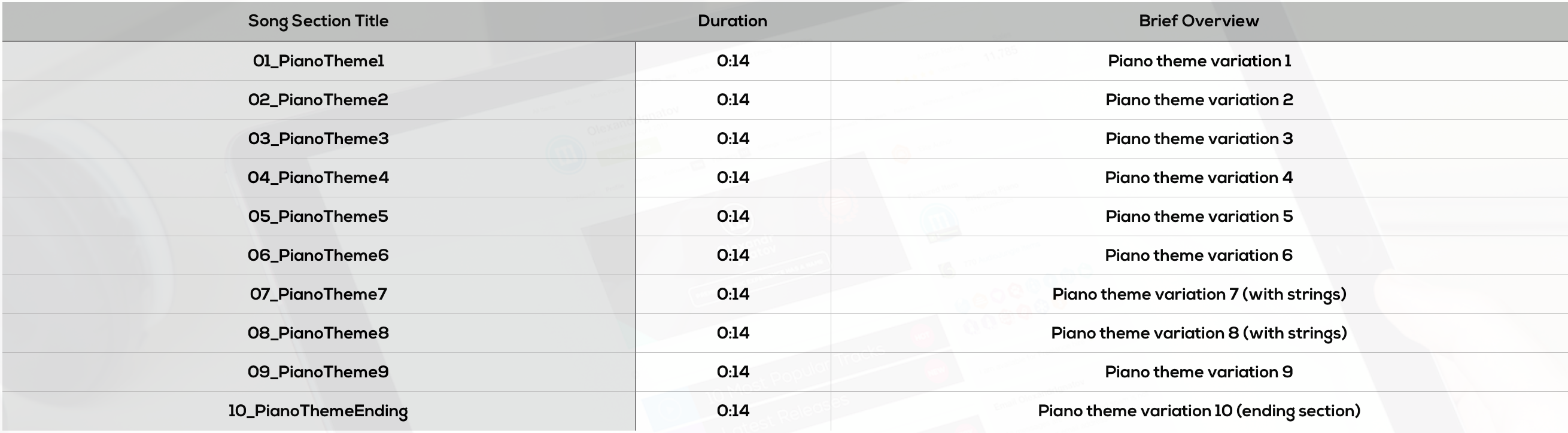
Task: Select the 01_PianoTheme1 row title
Action: coord(318,61)
